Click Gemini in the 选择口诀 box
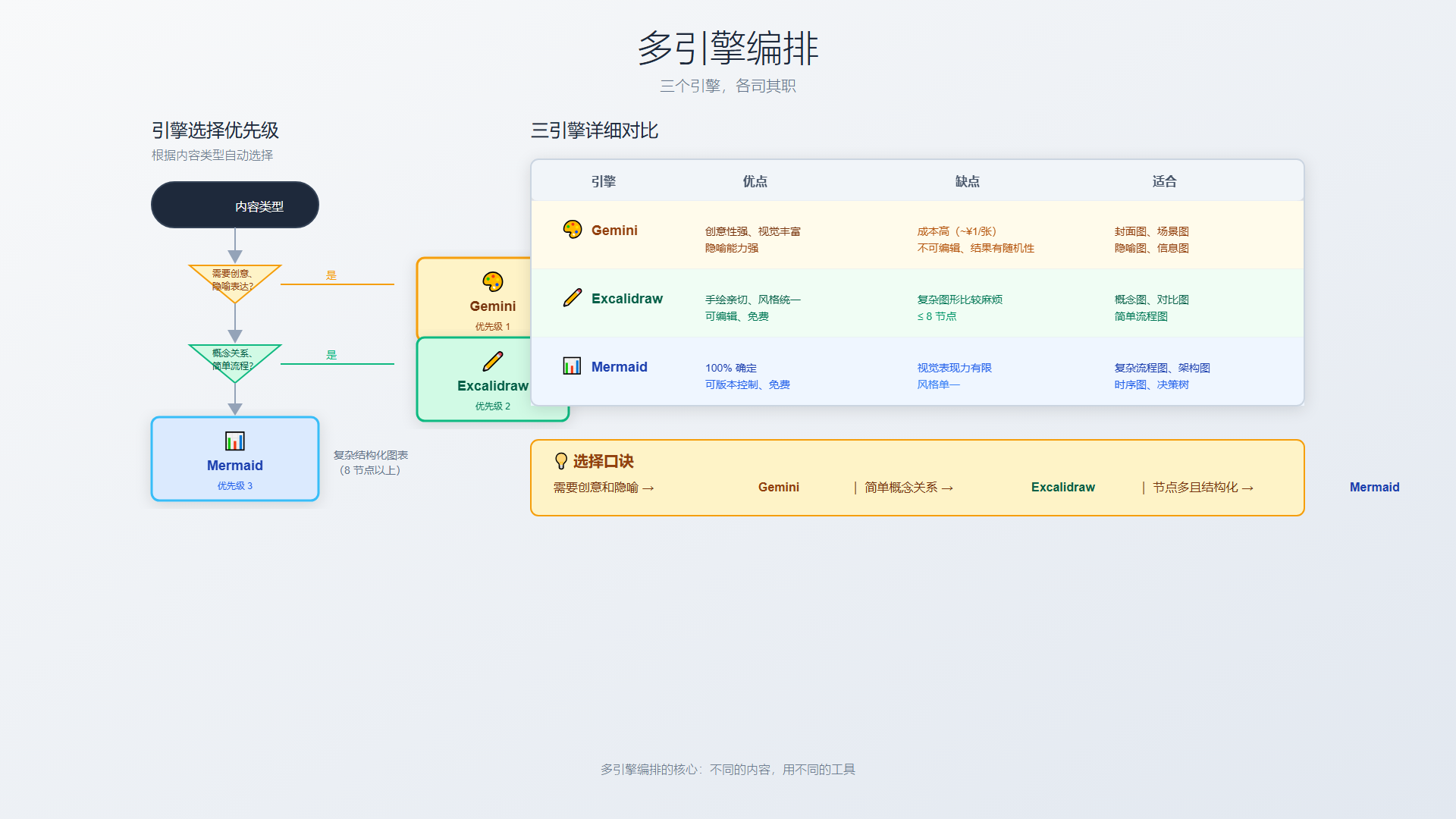This screenshot has width=1456, height=819. (x=779, y=488)
